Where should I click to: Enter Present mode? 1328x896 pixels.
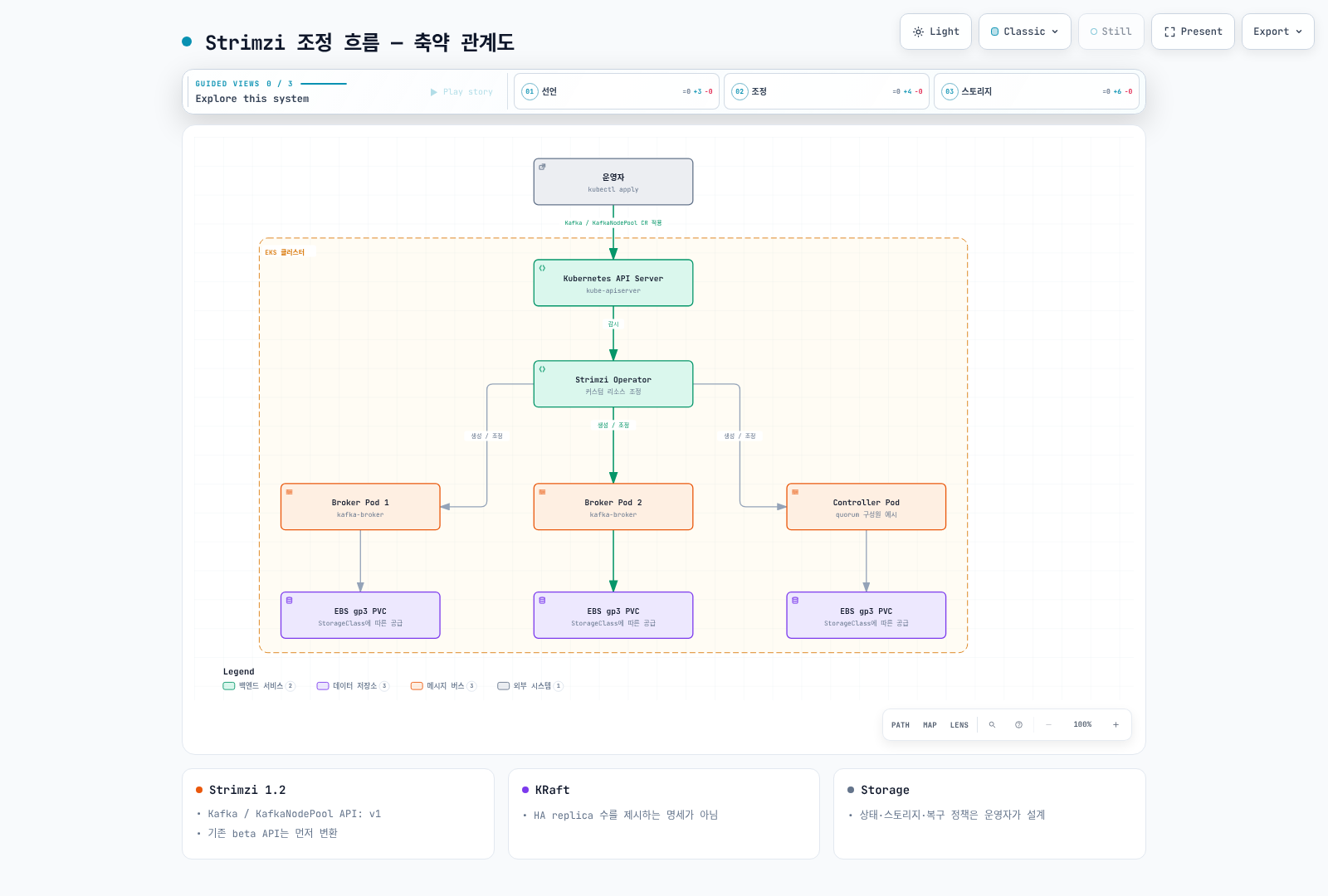[1193, 32]
